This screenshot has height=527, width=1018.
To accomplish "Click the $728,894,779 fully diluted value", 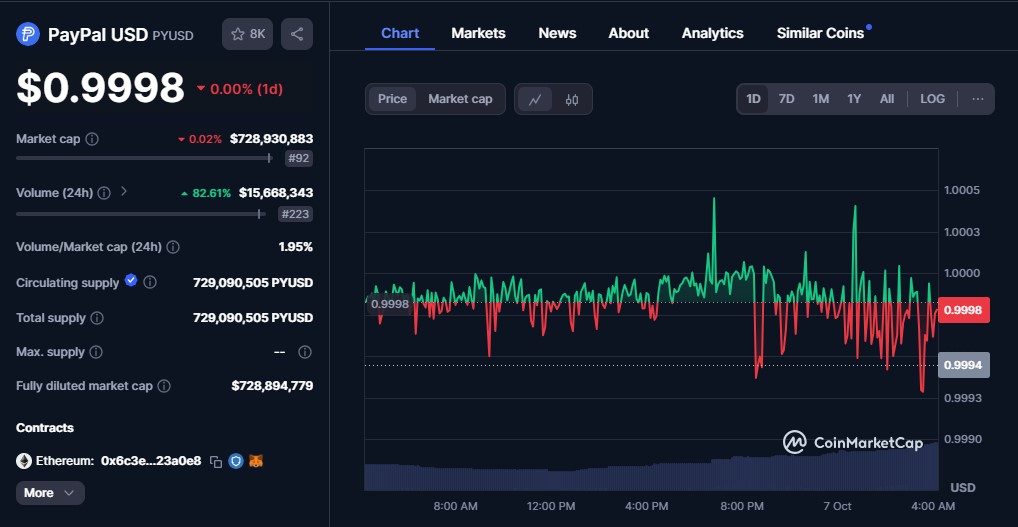I will point(272,386).
